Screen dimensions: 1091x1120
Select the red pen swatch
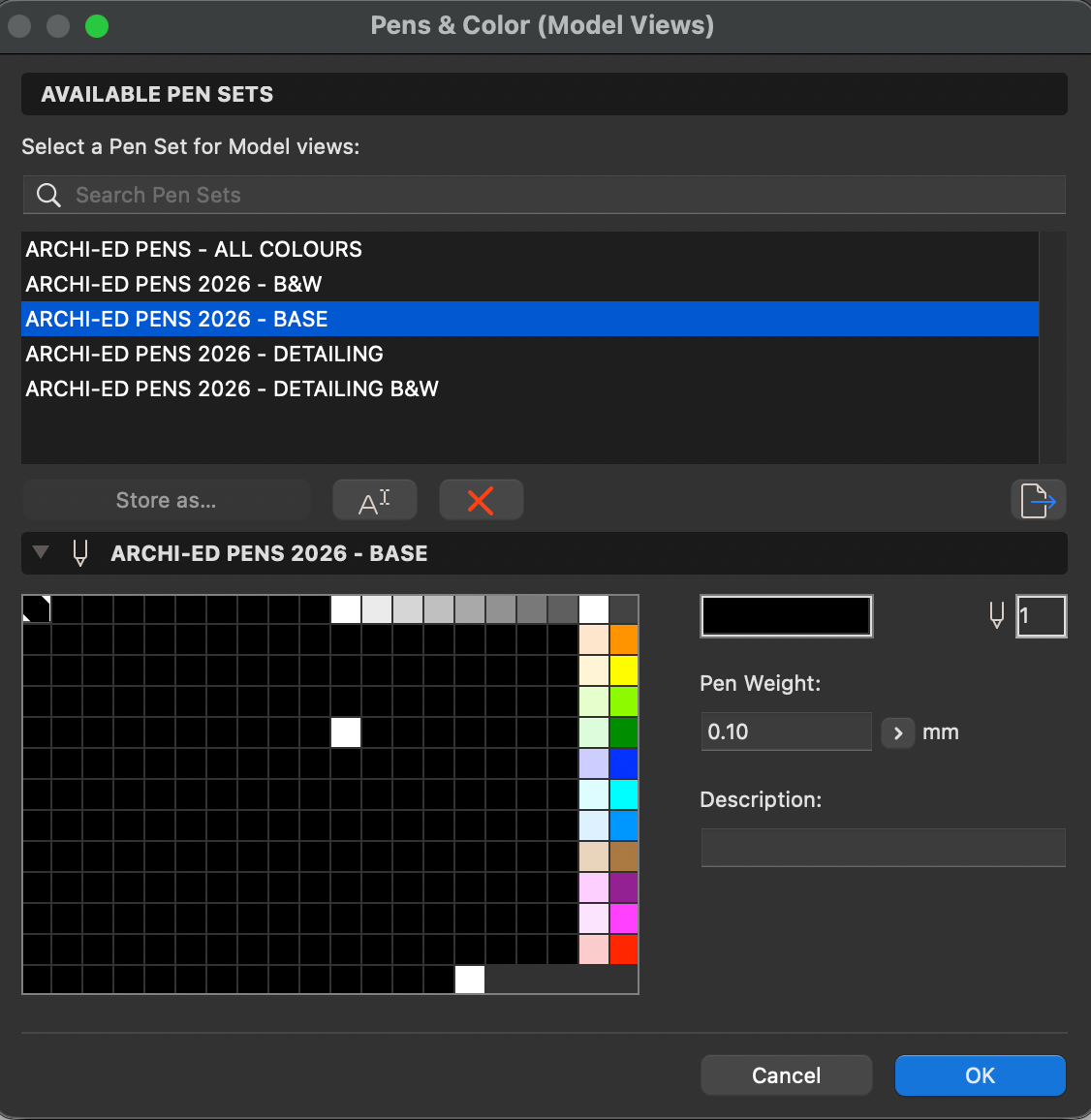623,949
